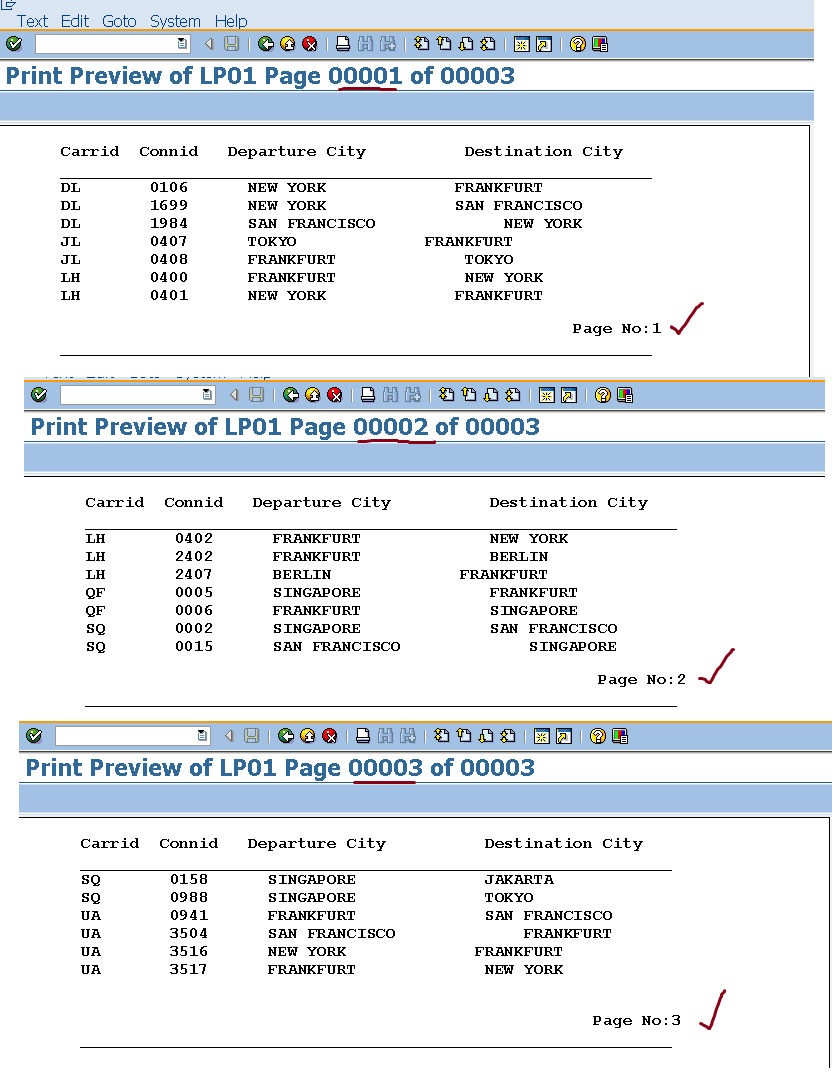Image resolution: width=832 pixels, height=1090 pixels.
Task: Open command field history dropdown in page 00002 toolbar
Action: pyautogui.click(x=207, y=396)
